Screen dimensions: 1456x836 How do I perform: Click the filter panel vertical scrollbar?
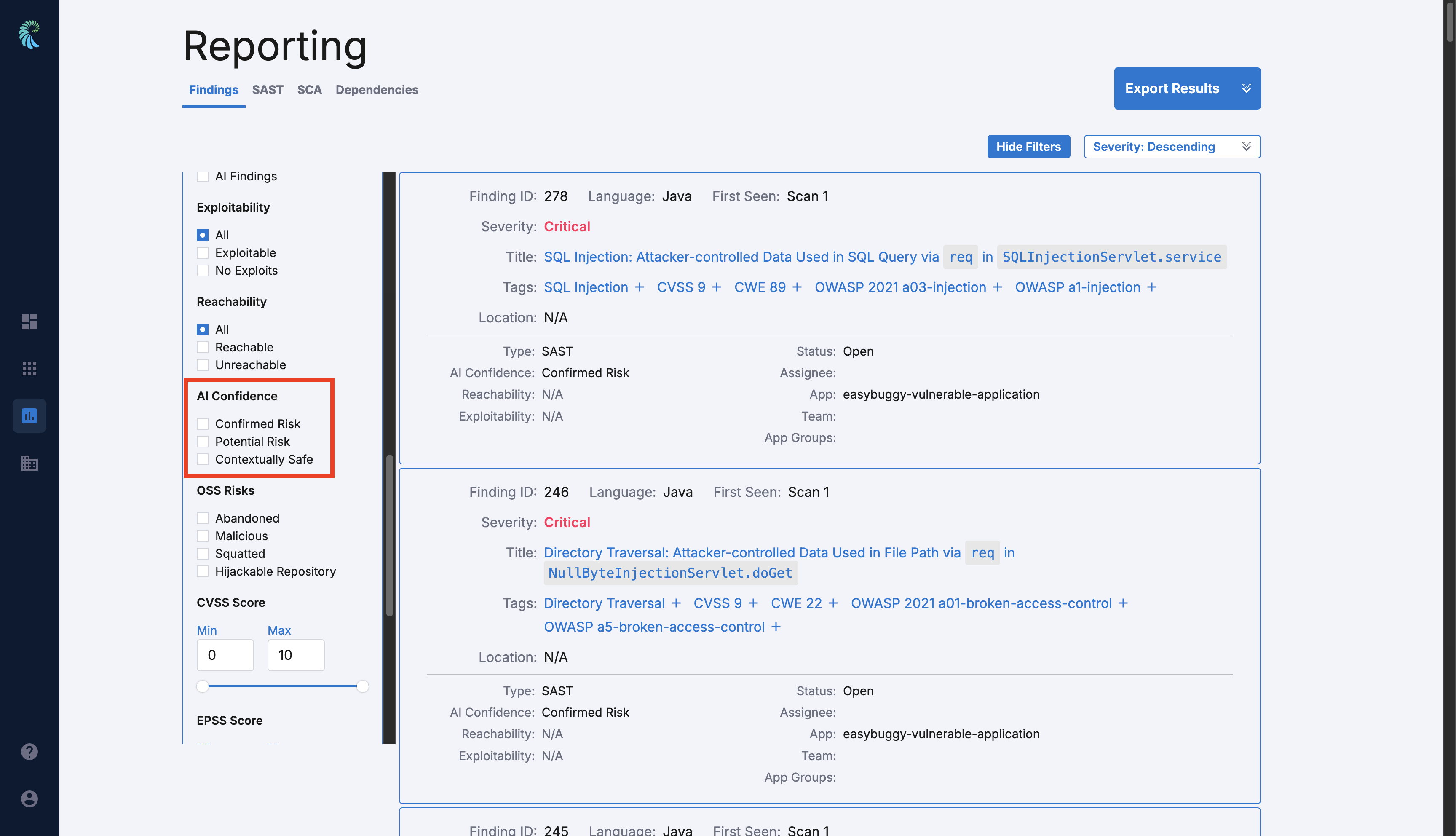point(390,536)
